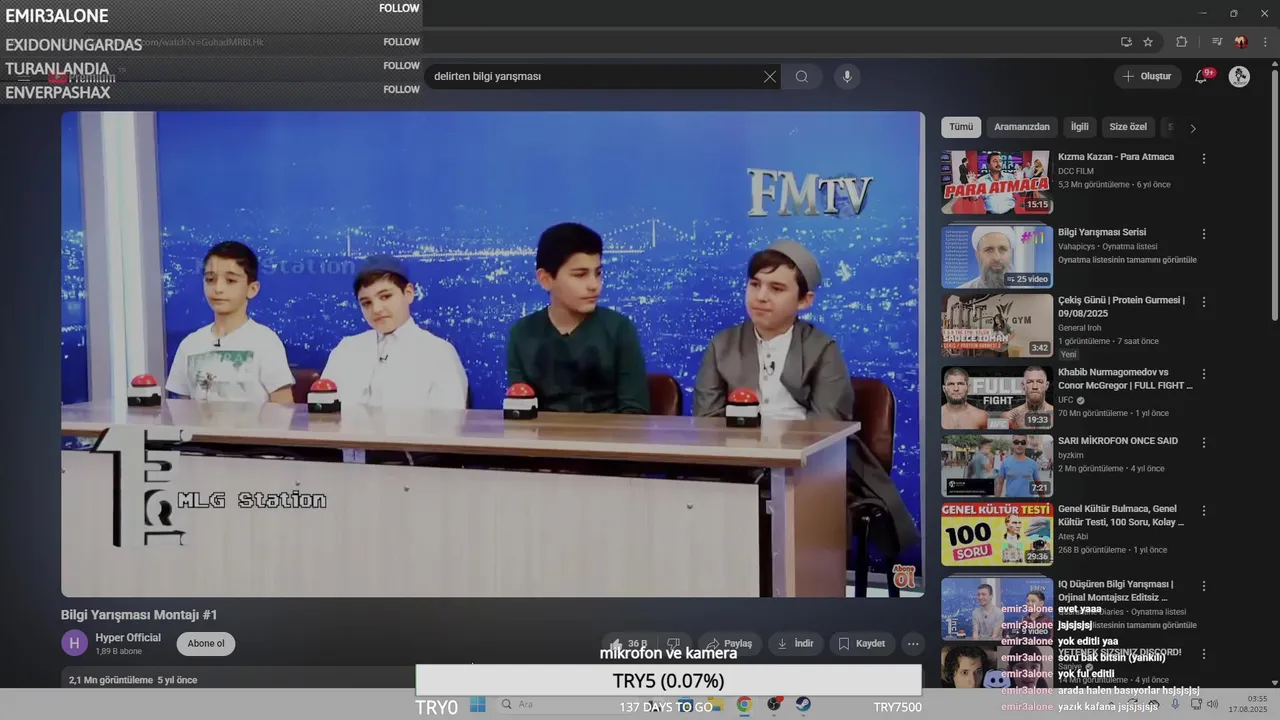
Task: Subscribe with the Abone ol button
Action: (206, 643)
